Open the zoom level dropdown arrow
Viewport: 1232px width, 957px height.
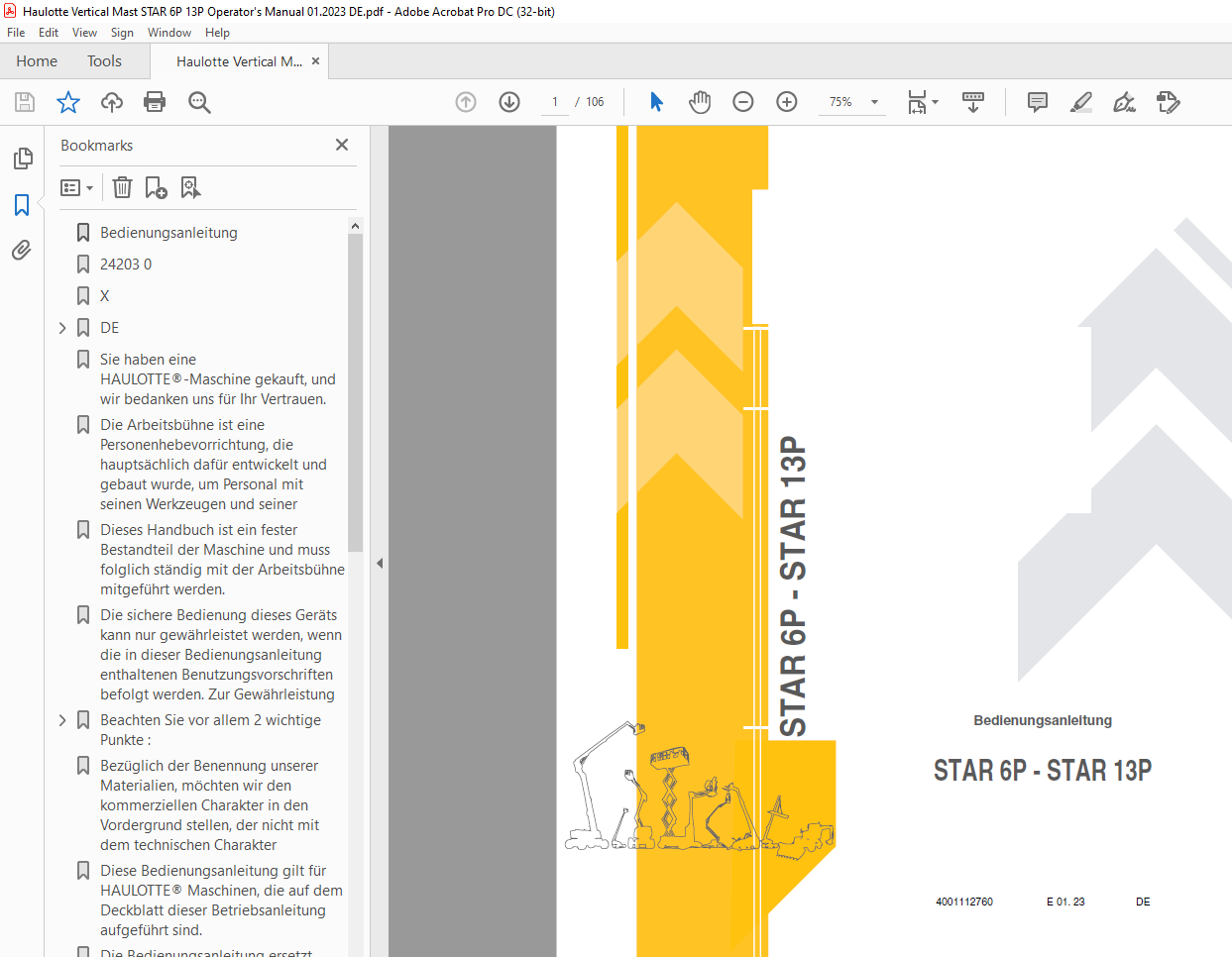[874, 102]
